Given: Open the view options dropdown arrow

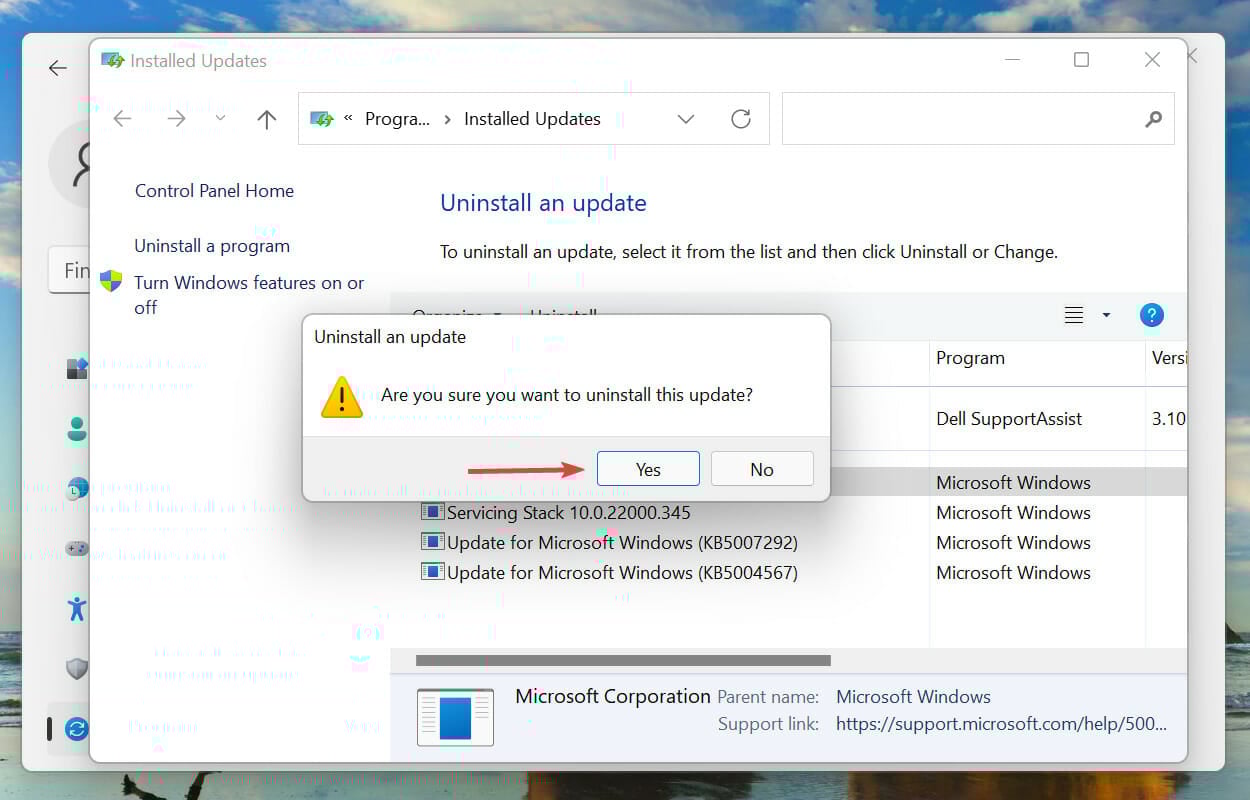Looking at the screenshot, I should [1106, 315].
